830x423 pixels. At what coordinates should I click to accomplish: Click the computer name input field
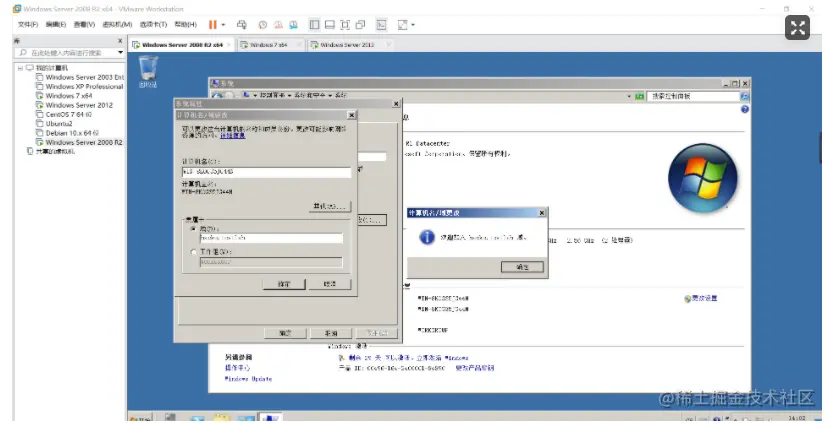(x=266, y=172)
